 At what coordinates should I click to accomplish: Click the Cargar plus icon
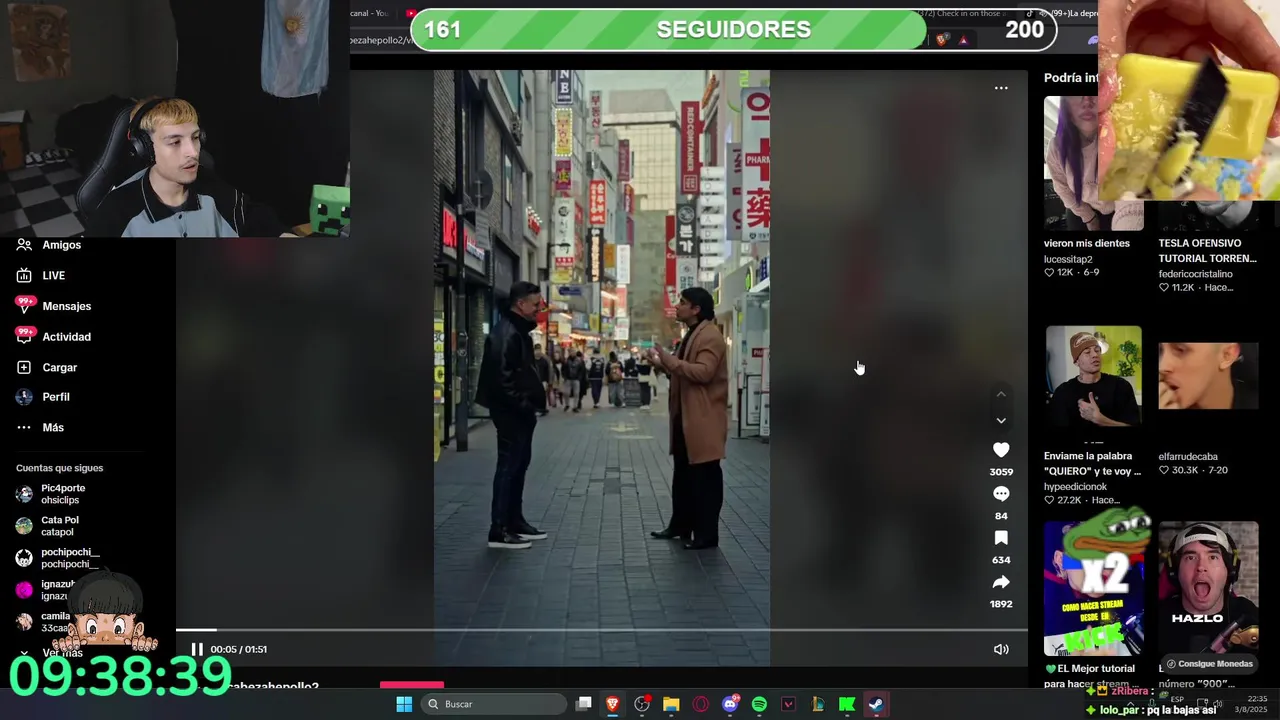24,368
